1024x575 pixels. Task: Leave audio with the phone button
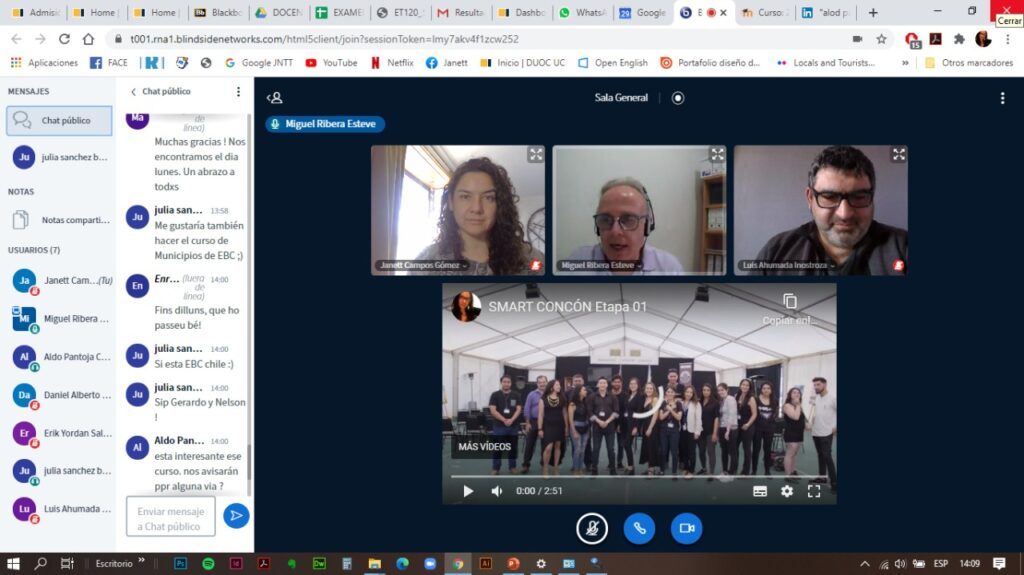[x=639, y=528]
